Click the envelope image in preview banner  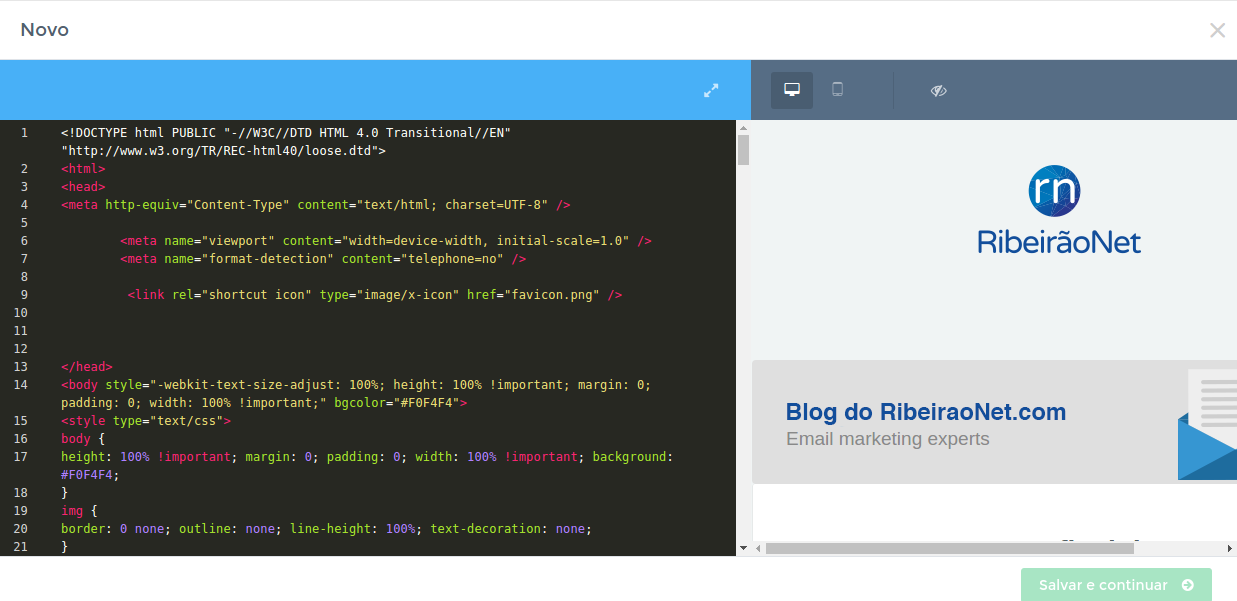tap(1207, 424)
